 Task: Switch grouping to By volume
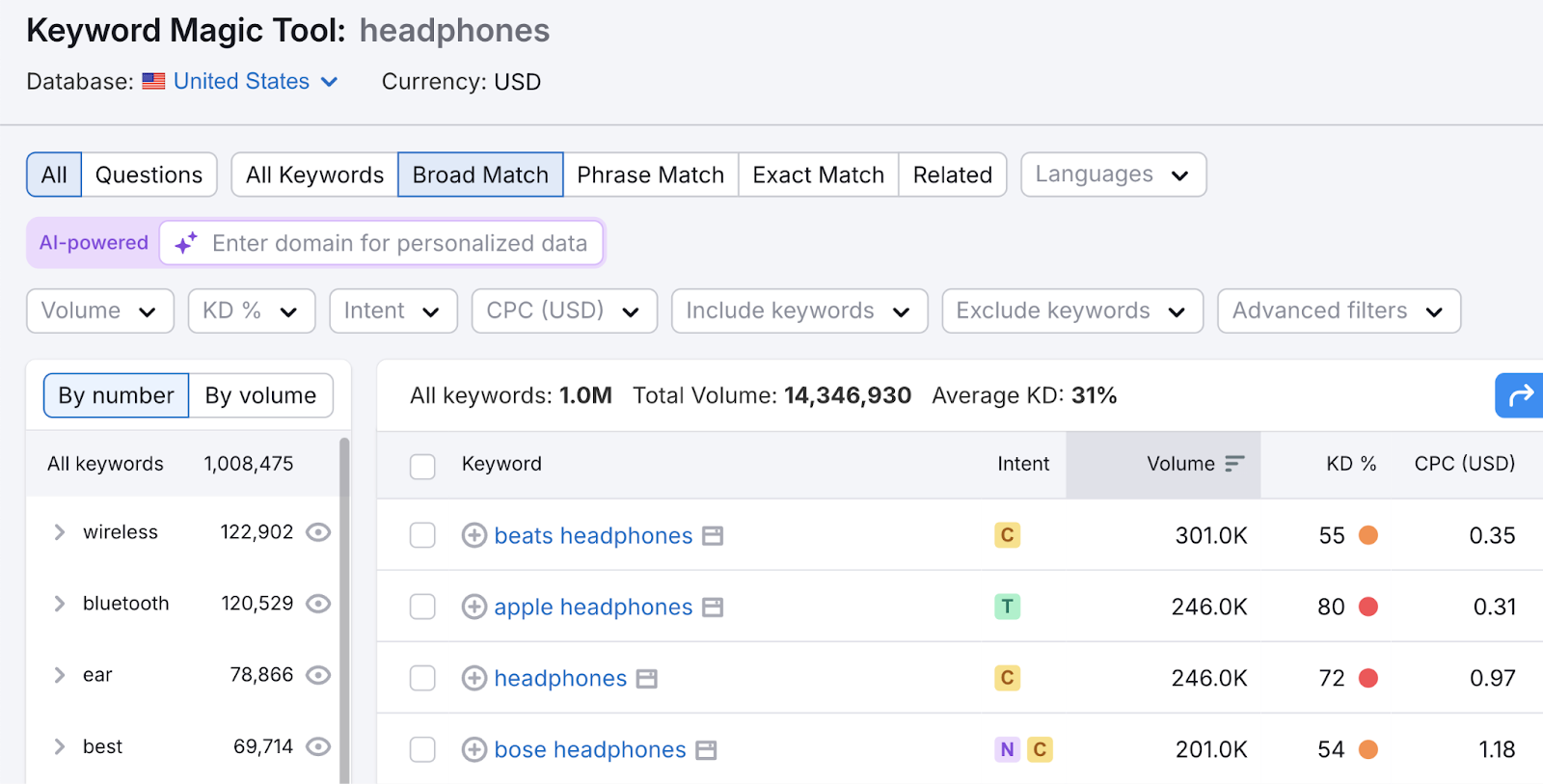coord(260,395)
